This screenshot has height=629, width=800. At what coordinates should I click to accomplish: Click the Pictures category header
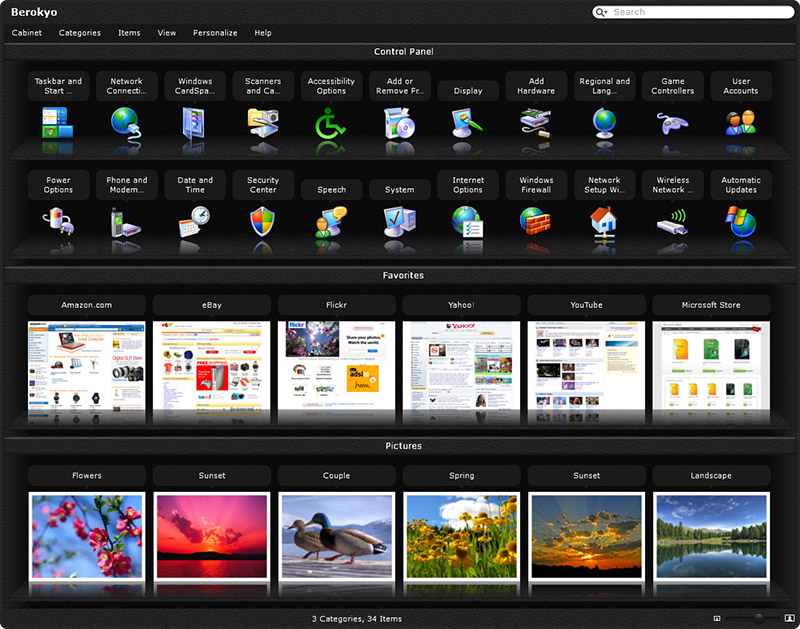point(400,446)
